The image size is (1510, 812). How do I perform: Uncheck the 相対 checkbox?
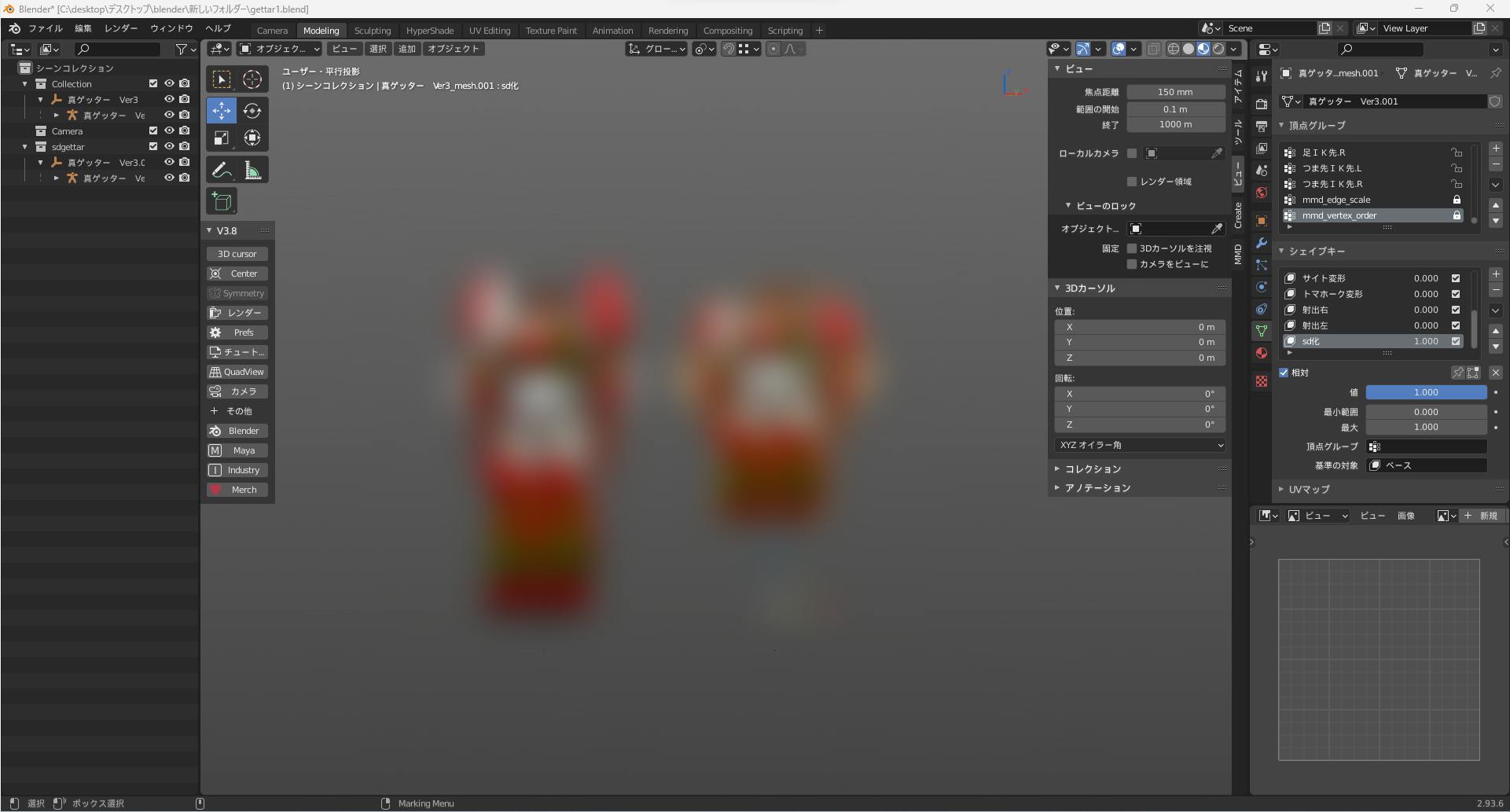pyautogui.click(x=1284, y=373)
